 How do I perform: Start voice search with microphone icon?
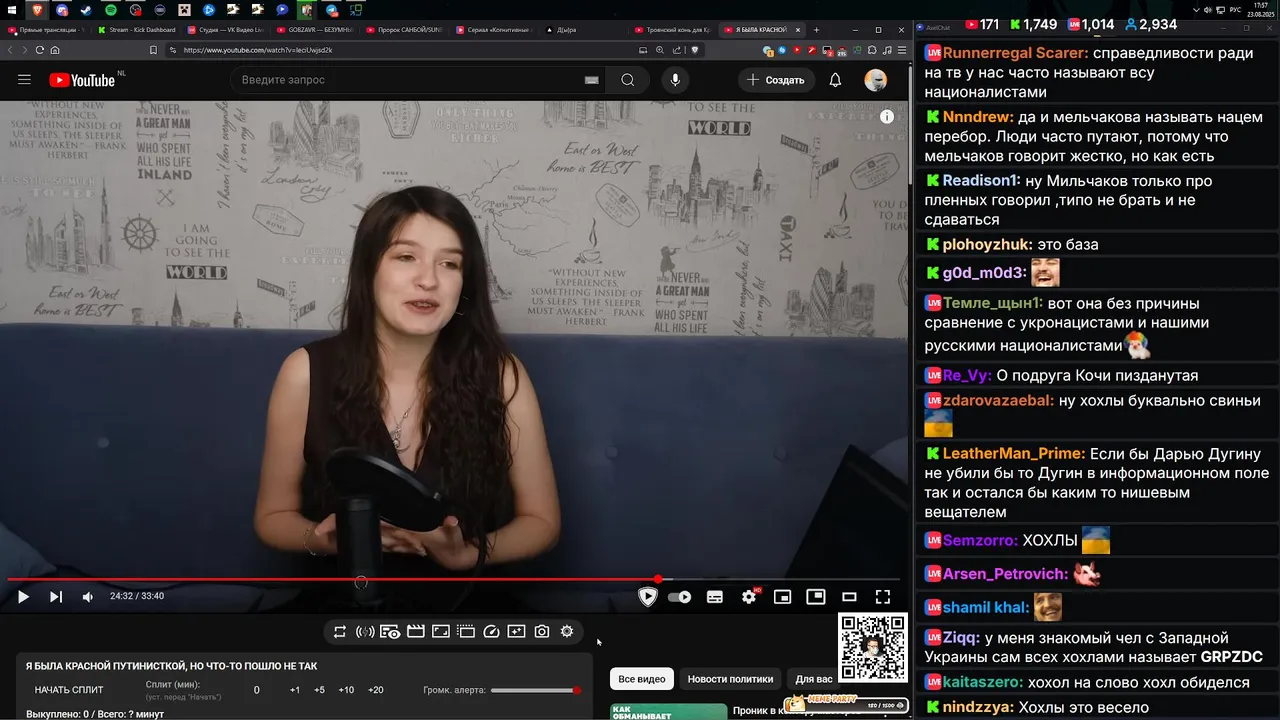click(675, 80)
